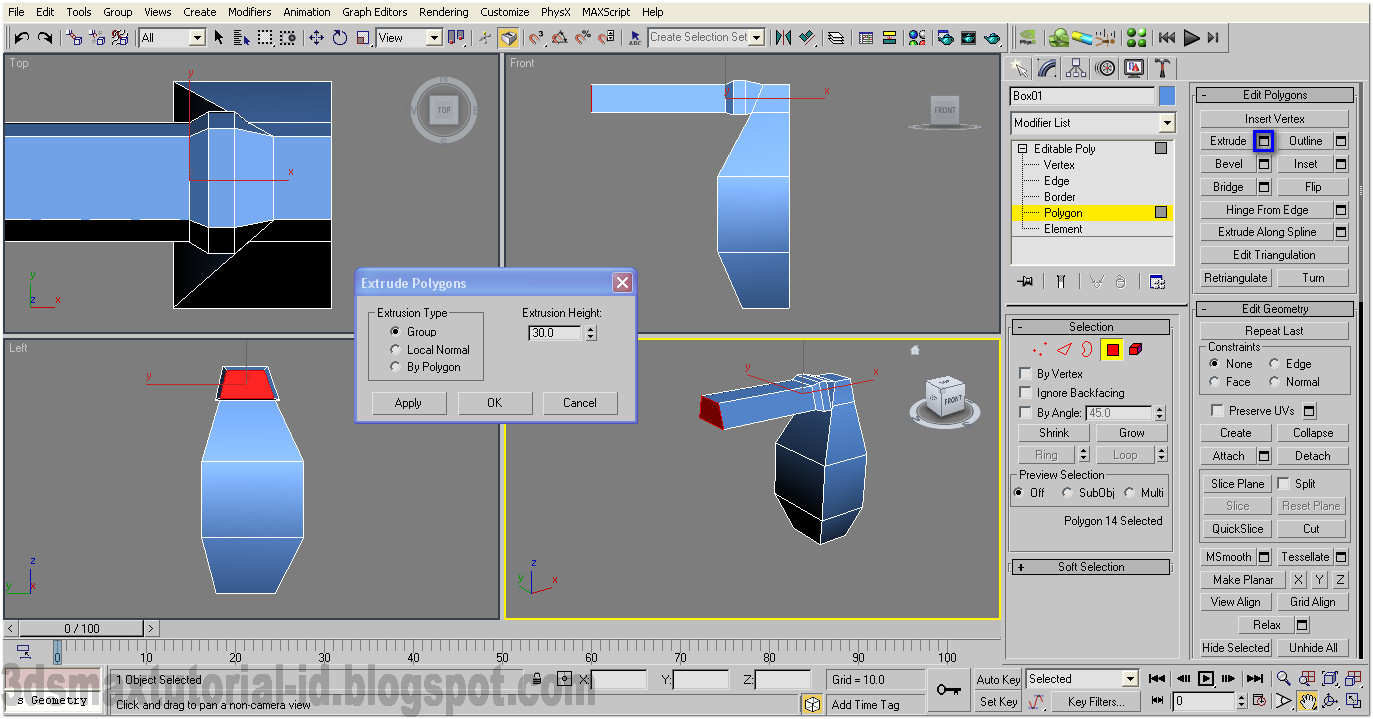Open the selection filter dropdown showing All
Image resolution: width=1373 pixels, height=719 pixels.
pyautogui.click(x=195, y=36)
